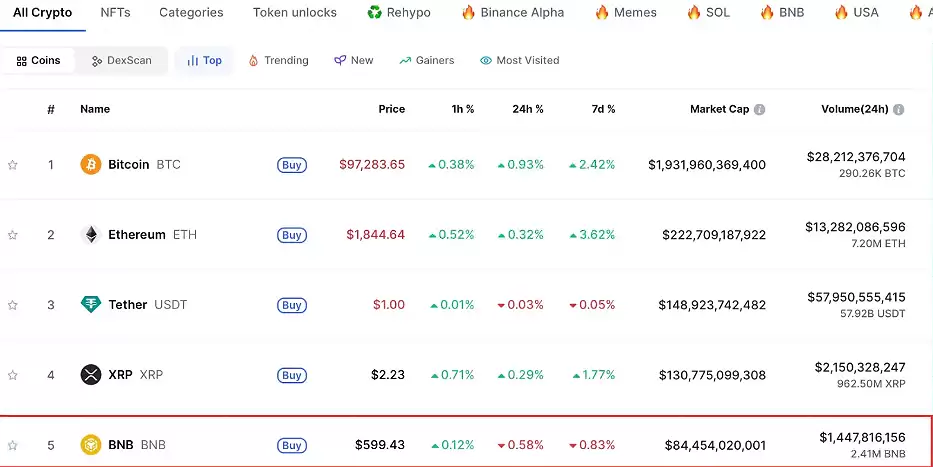933x467 pixels.
Task: Sort the table by the Price column
Action: point(391,109)
